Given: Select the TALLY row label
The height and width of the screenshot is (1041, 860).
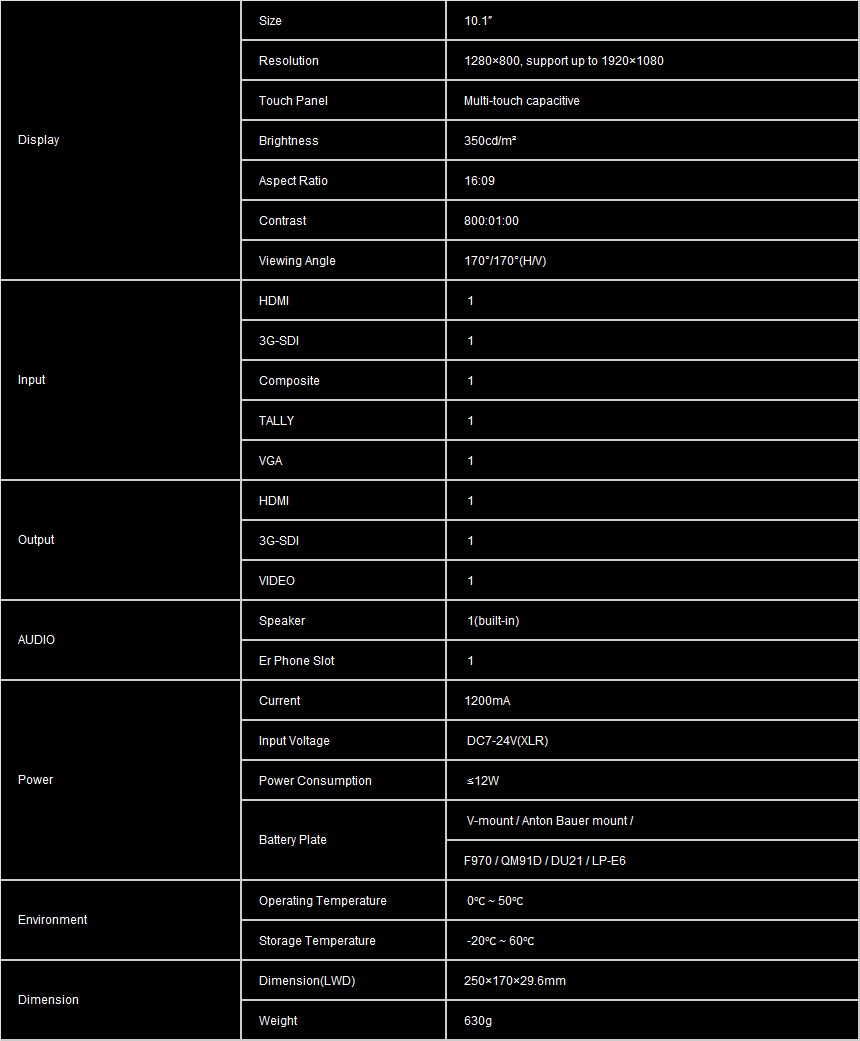Looking at the screenshot, I should tap(276, 421).
